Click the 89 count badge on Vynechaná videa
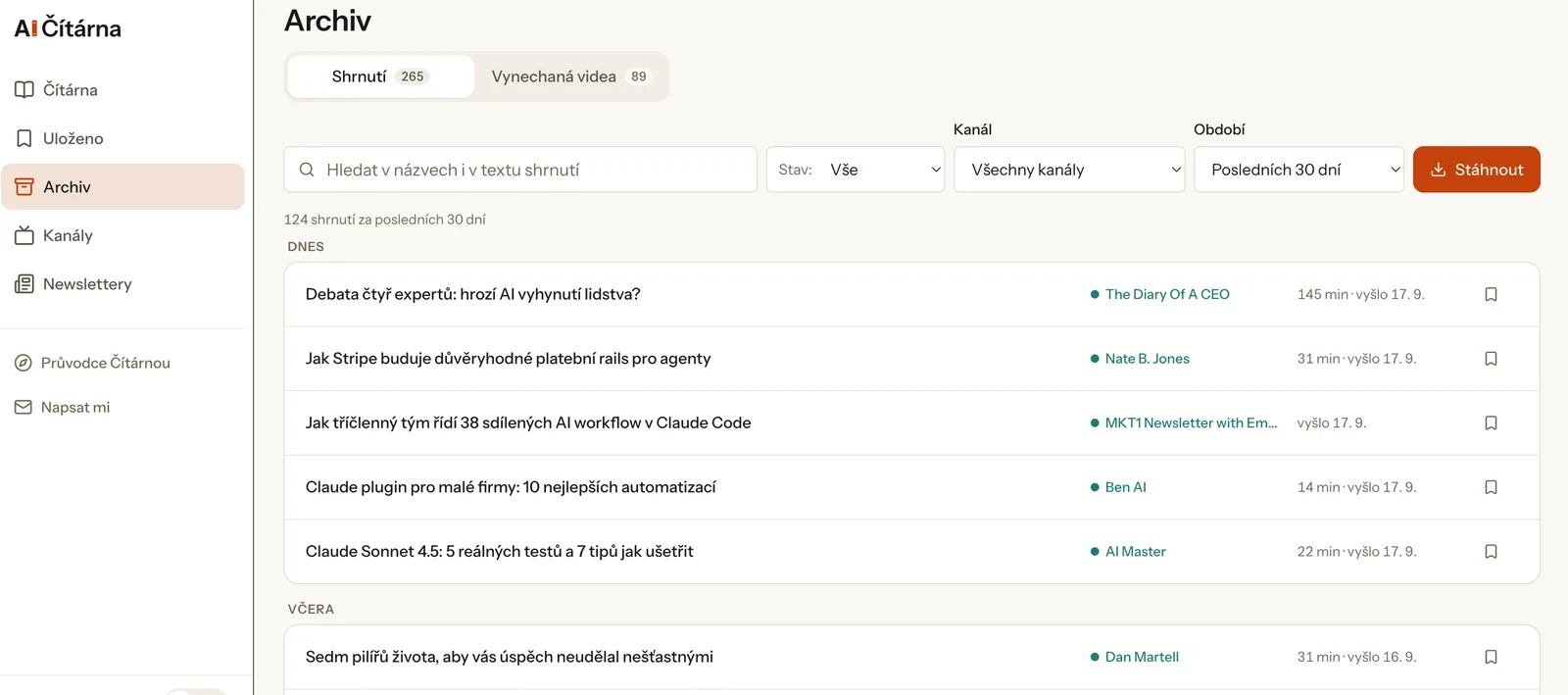Image resolution: width=1568 pixels, height=695 pixels. 639,76
